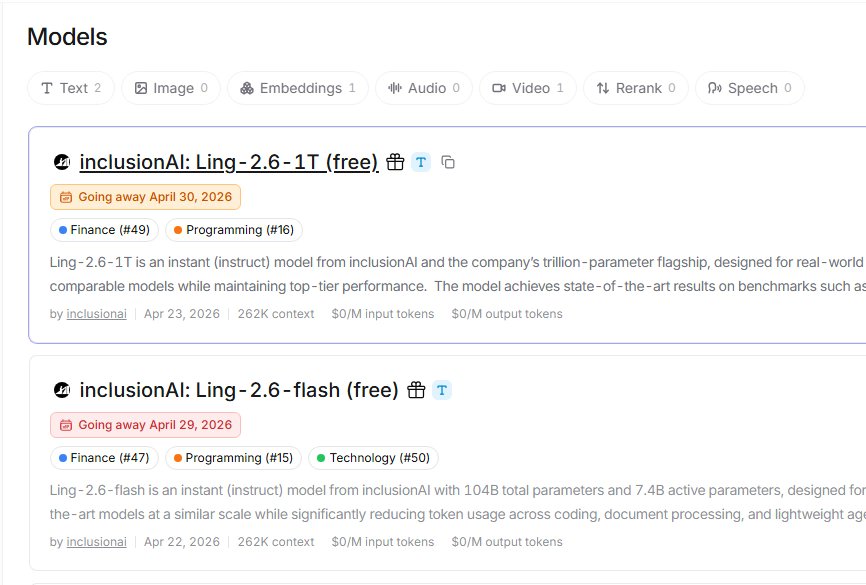Click the Programming (#16) category tag
866x585 pixels.
[x=234, y=230]
